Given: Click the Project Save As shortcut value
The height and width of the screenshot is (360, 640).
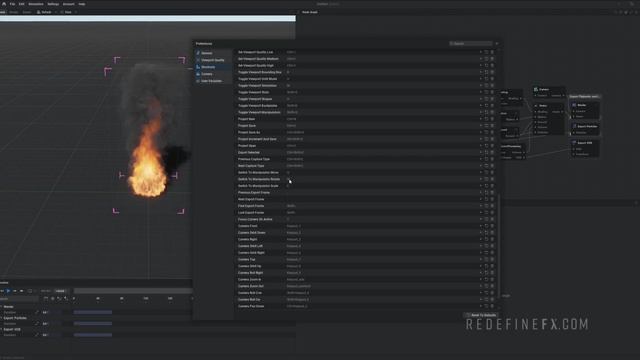Looking at the screenshot, I should click(x=295, y=132).
